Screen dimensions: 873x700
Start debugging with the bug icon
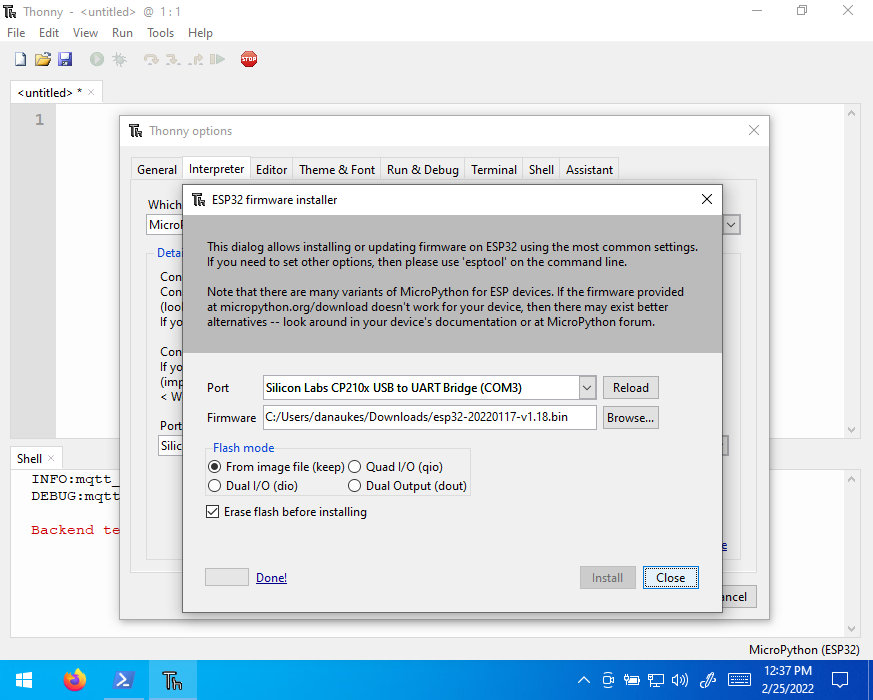[119, 59]
